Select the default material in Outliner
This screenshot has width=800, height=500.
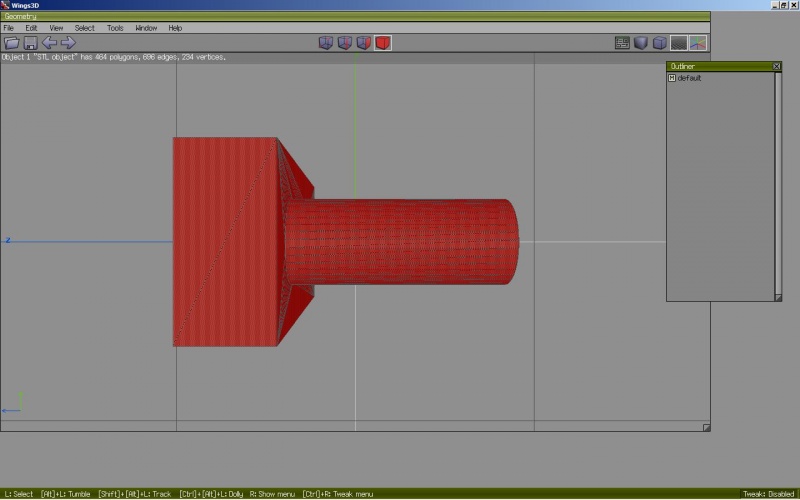pyautogui.click(x=689, y=78)
